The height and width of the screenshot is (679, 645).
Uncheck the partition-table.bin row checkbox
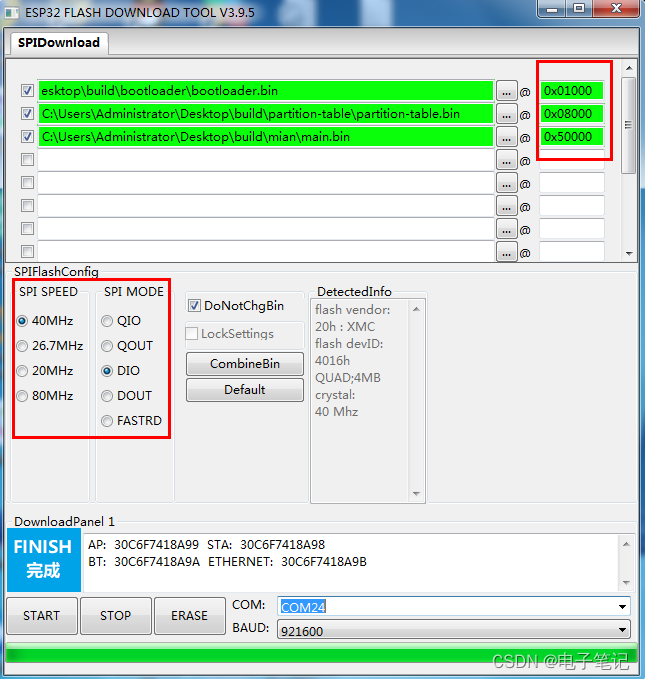click(27, 114)
